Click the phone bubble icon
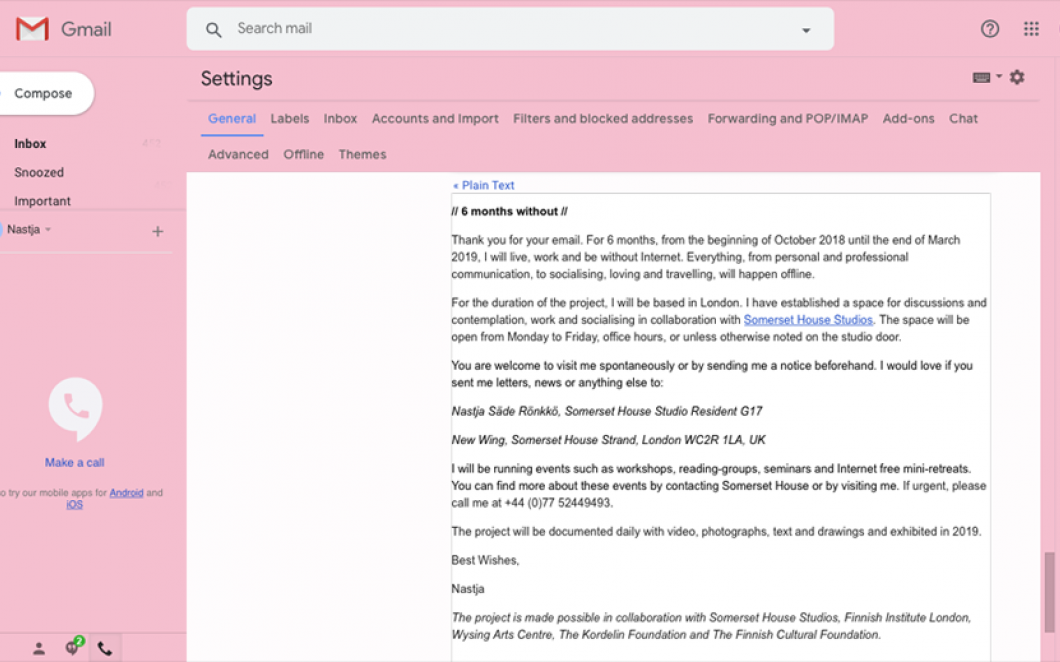The image size is (1060, 662). tap(75, 408)
